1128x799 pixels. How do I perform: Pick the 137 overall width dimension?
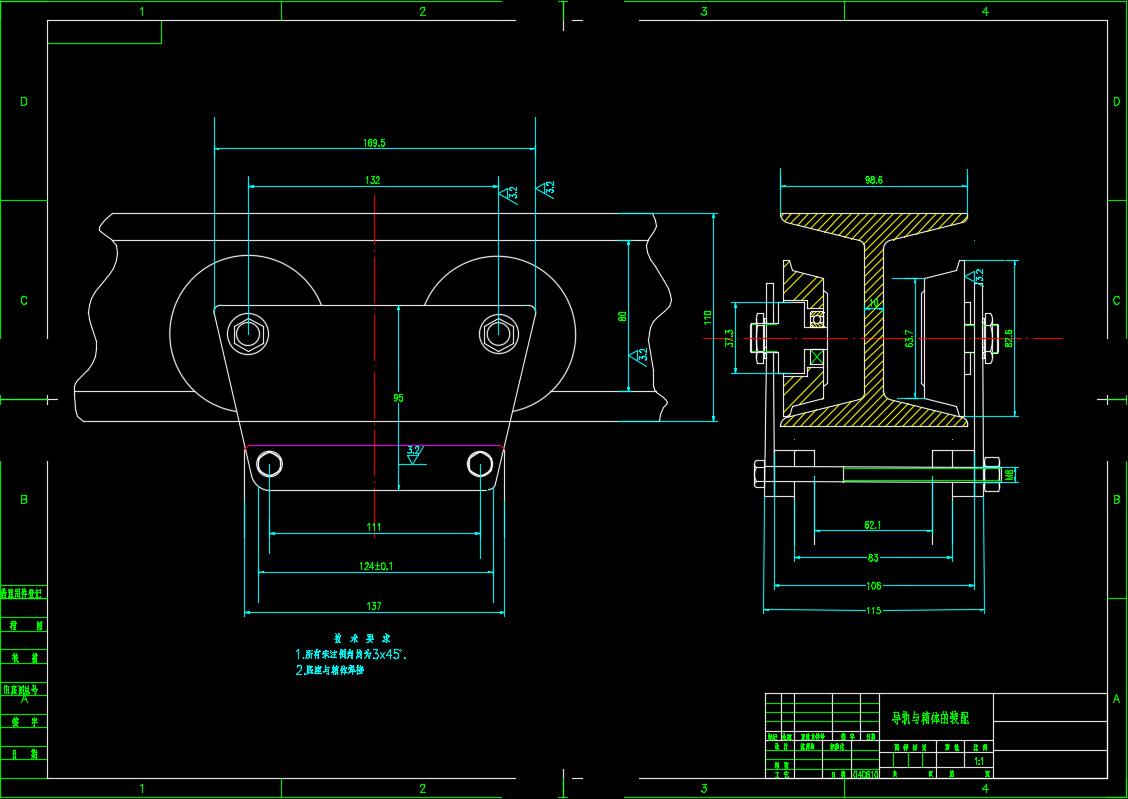tap(374, 606)
